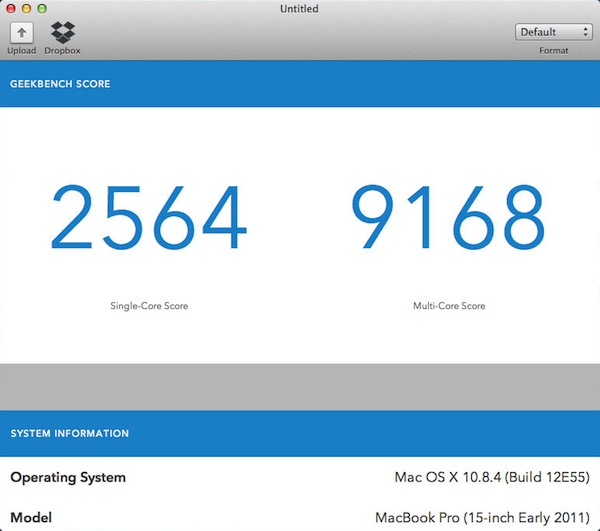Click the Multi-Core Score label

tap(449, 306)
